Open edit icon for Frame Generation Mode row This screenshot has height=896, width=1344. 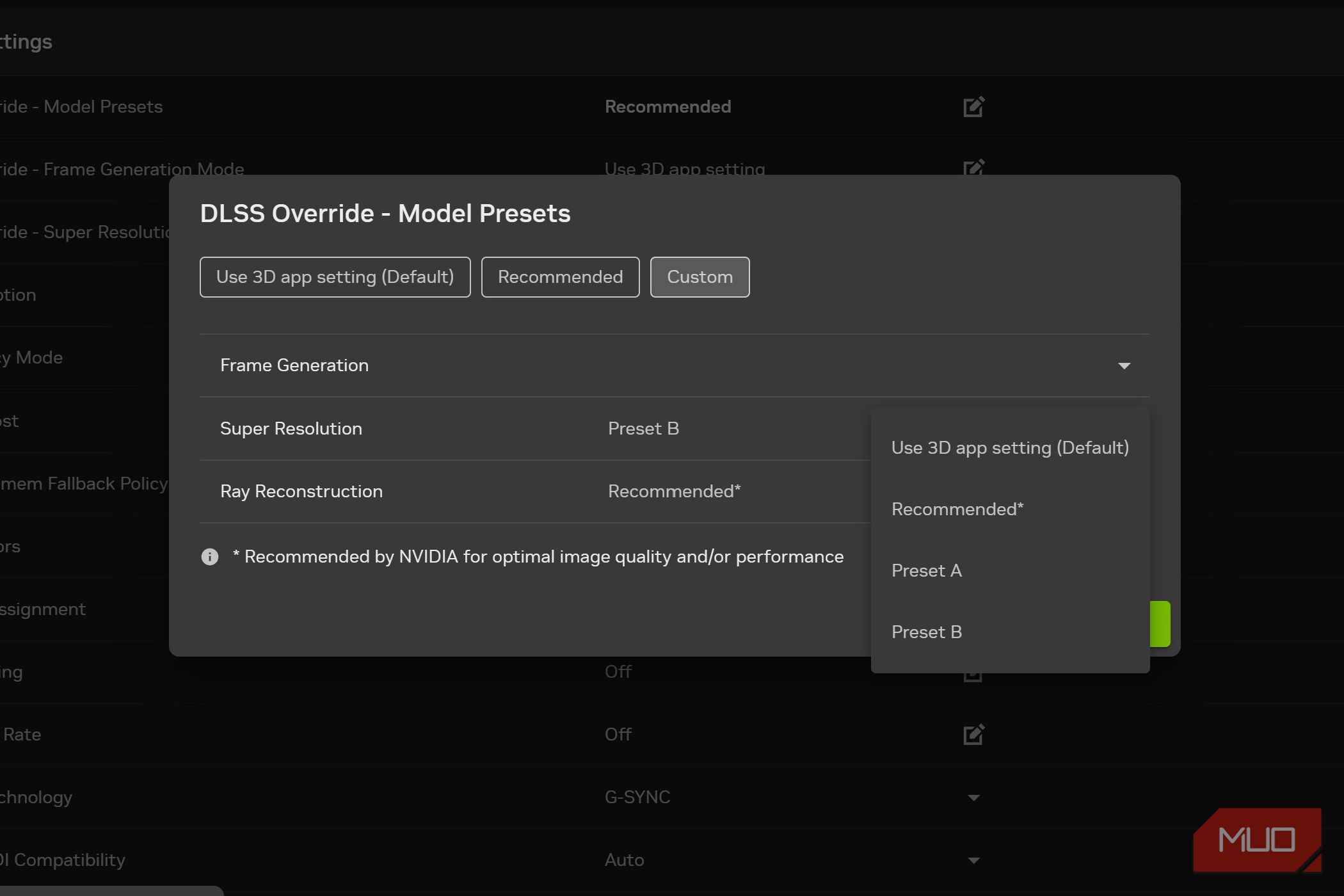(x=973, y=167)
